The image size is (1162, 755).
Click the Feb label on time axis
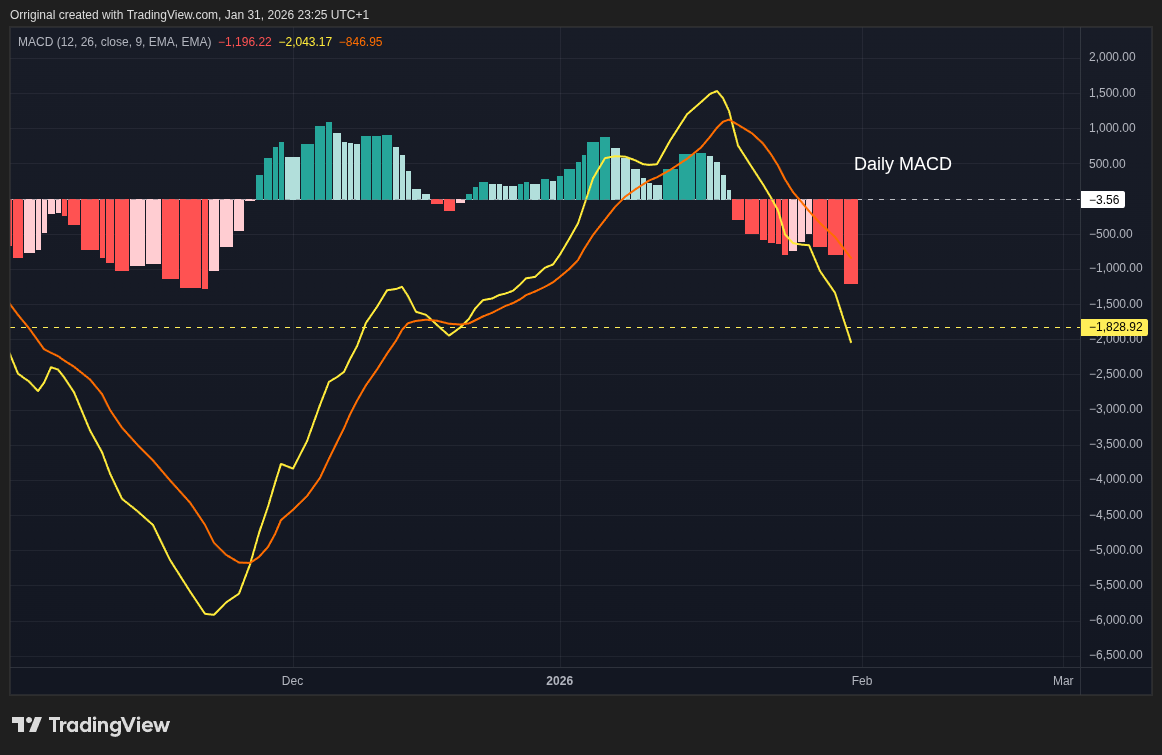pyautogui.click(x=862, y=681)
